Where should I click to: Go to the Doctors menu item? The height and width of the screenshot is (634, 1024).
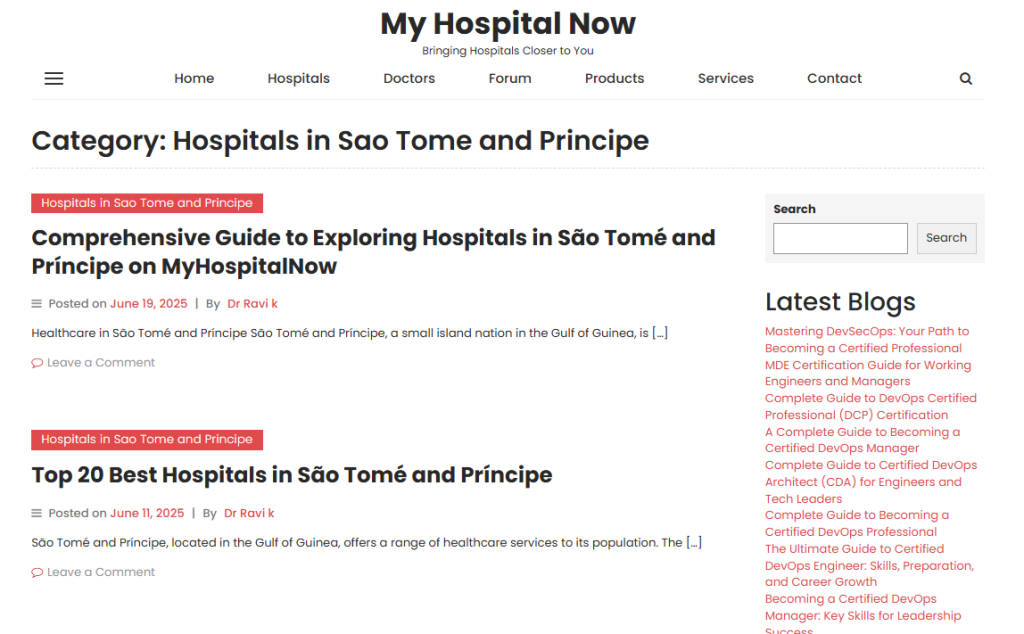tap(409, 79)
